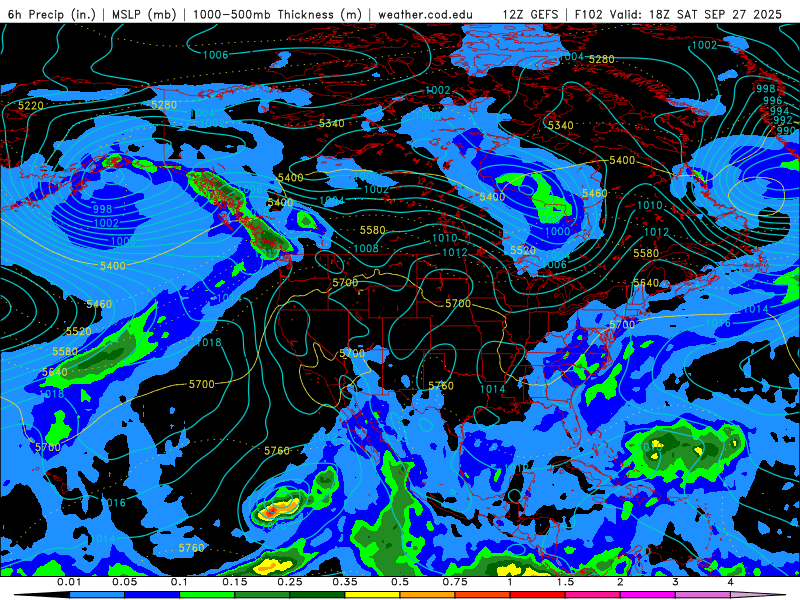Click the dark blue 0.05 precipitation swatch
Viewport: 800px width, 600px height.
tap(152, 595)
